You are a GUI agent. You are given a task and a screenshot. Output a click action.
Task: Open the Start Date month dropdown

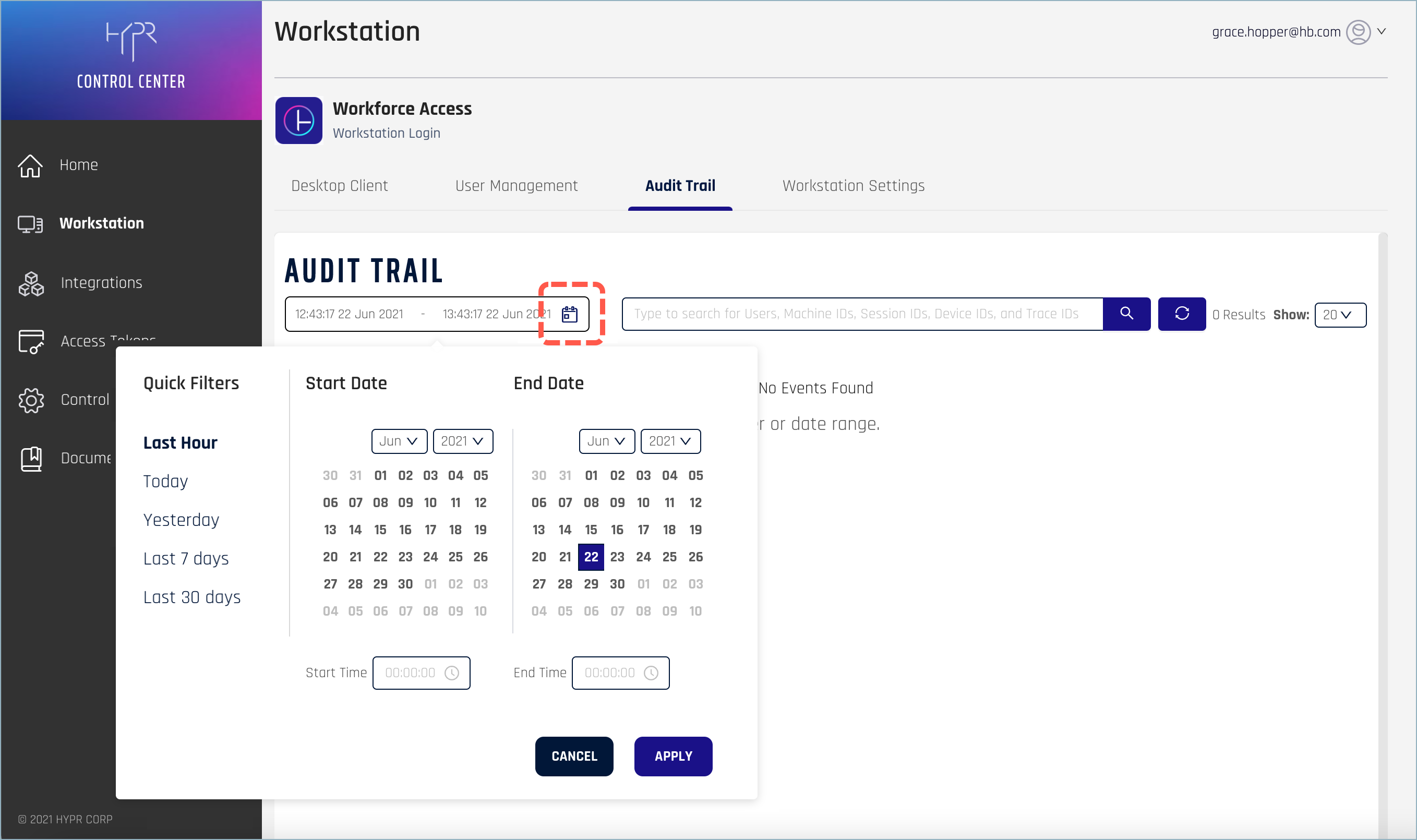[x=399, y=441]
